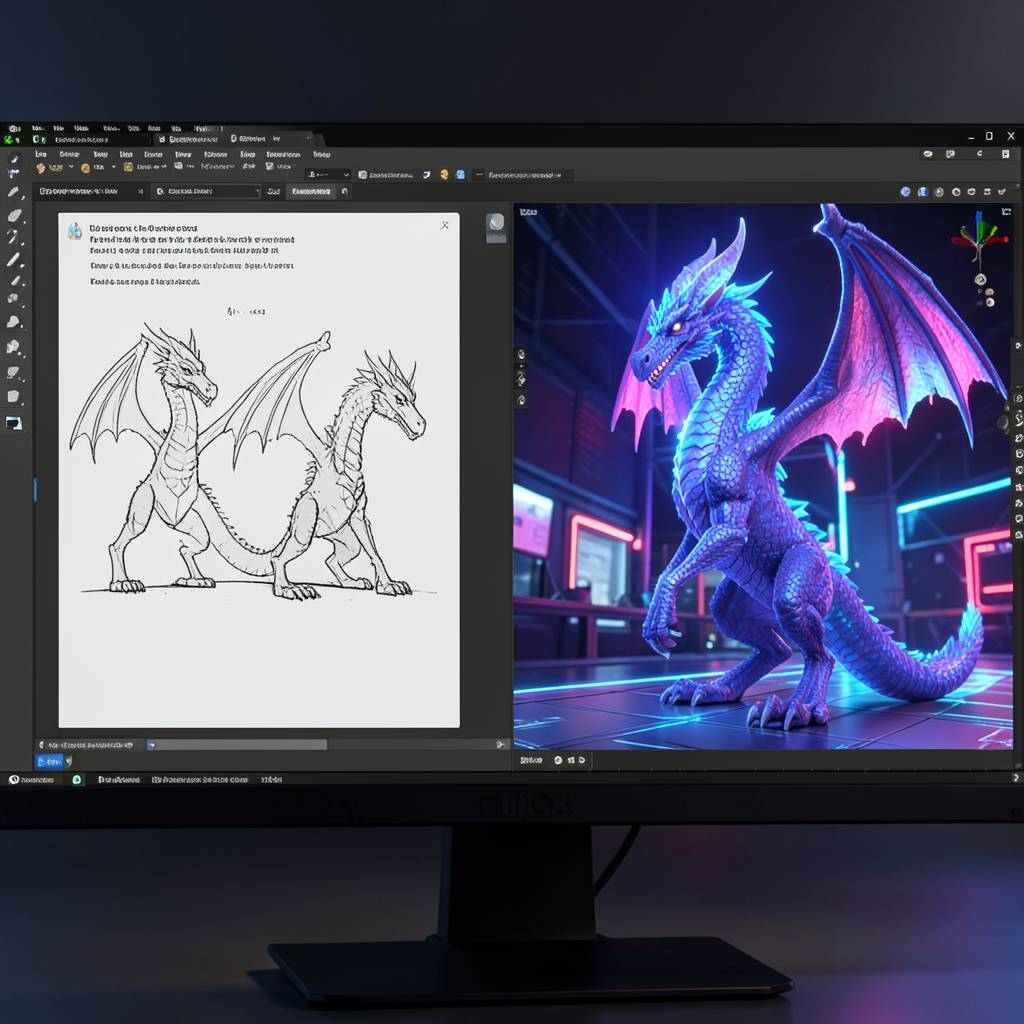The image size is (1024, 1024).
Task: Click the gray sphere preview icon beside the sketch page
Action: click(x=496, y=223)
